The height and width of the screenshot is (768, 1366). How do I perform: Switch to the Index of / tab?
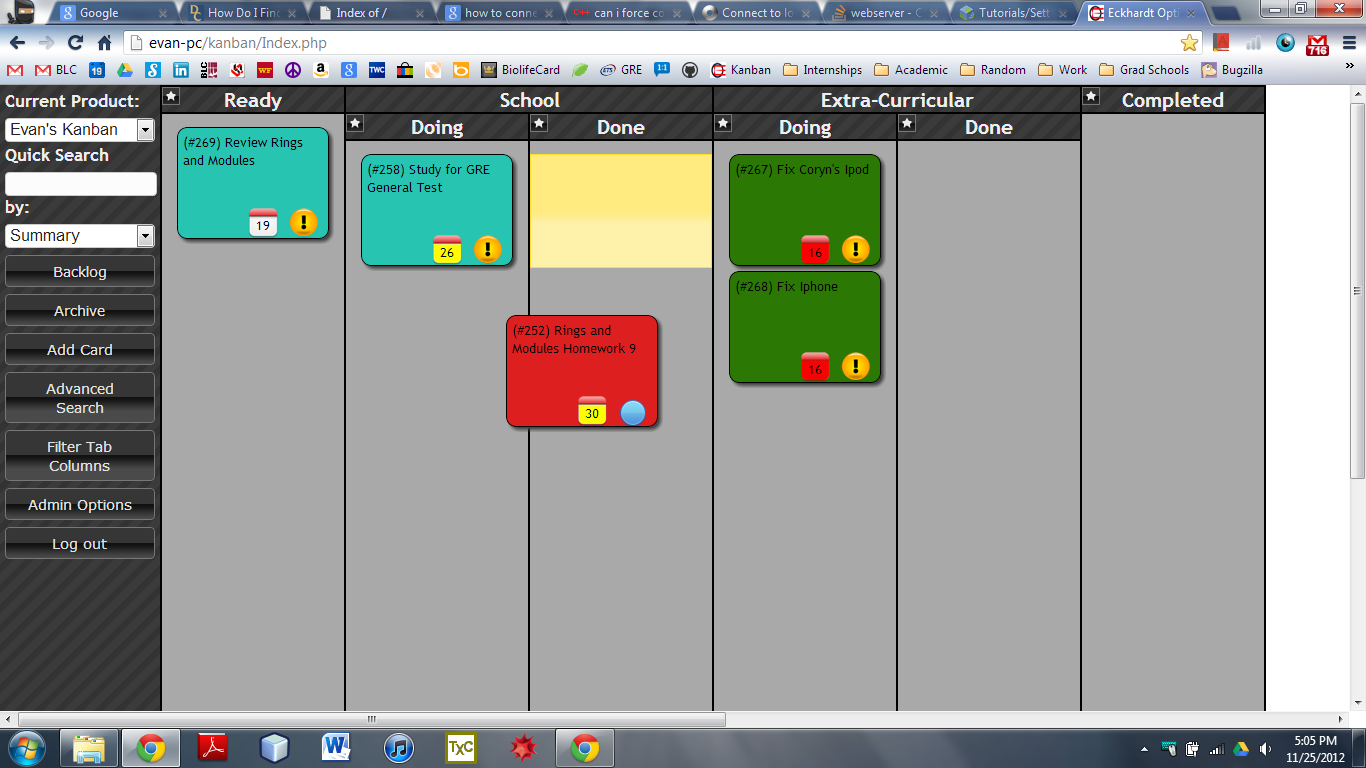coord(369,13)
